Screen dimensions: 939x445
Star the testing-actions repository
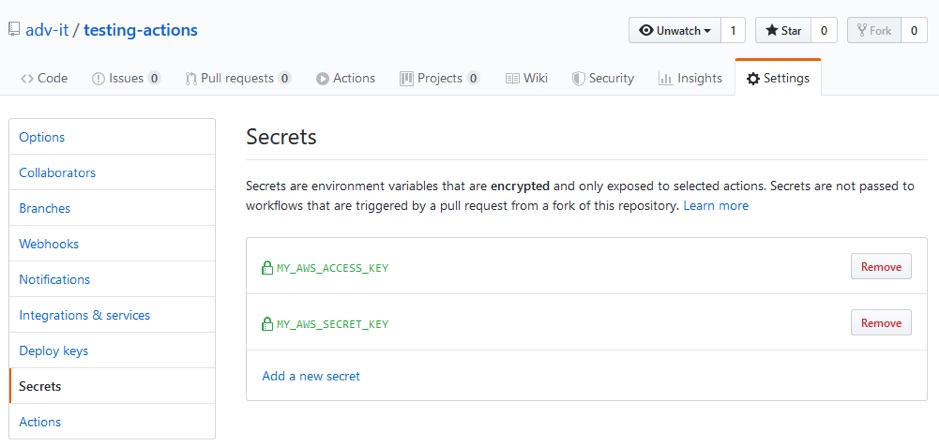[783, 31]
